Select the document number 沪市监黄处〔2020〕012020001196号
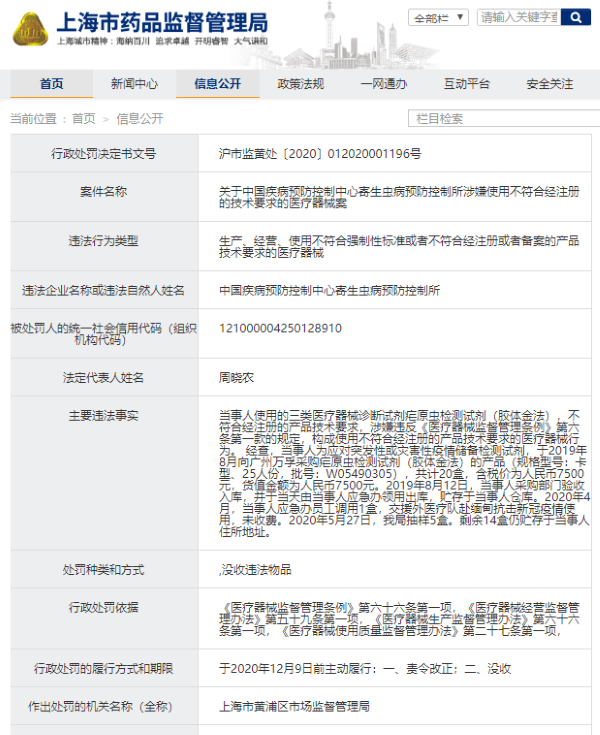Screen dimensions: 600x735 coord(320,154)
